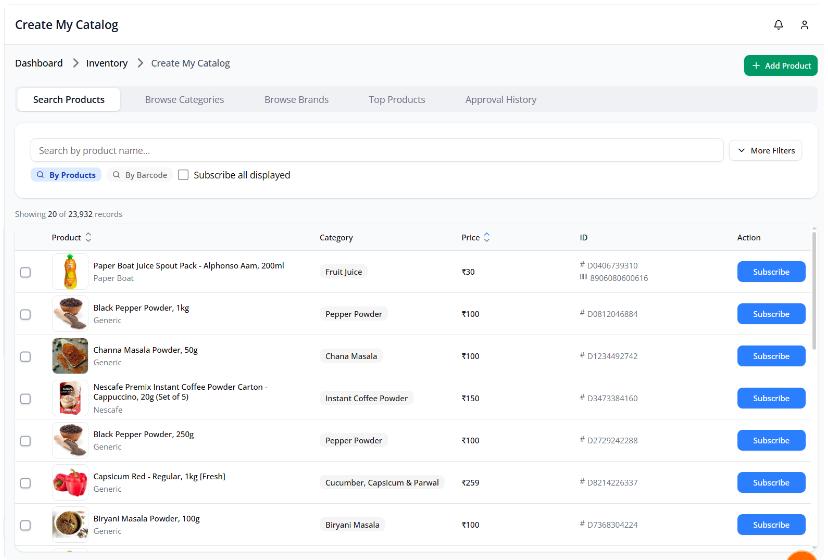Select By Barcode search mode
The width and height of the screenshot is (828, 560).
139,175
